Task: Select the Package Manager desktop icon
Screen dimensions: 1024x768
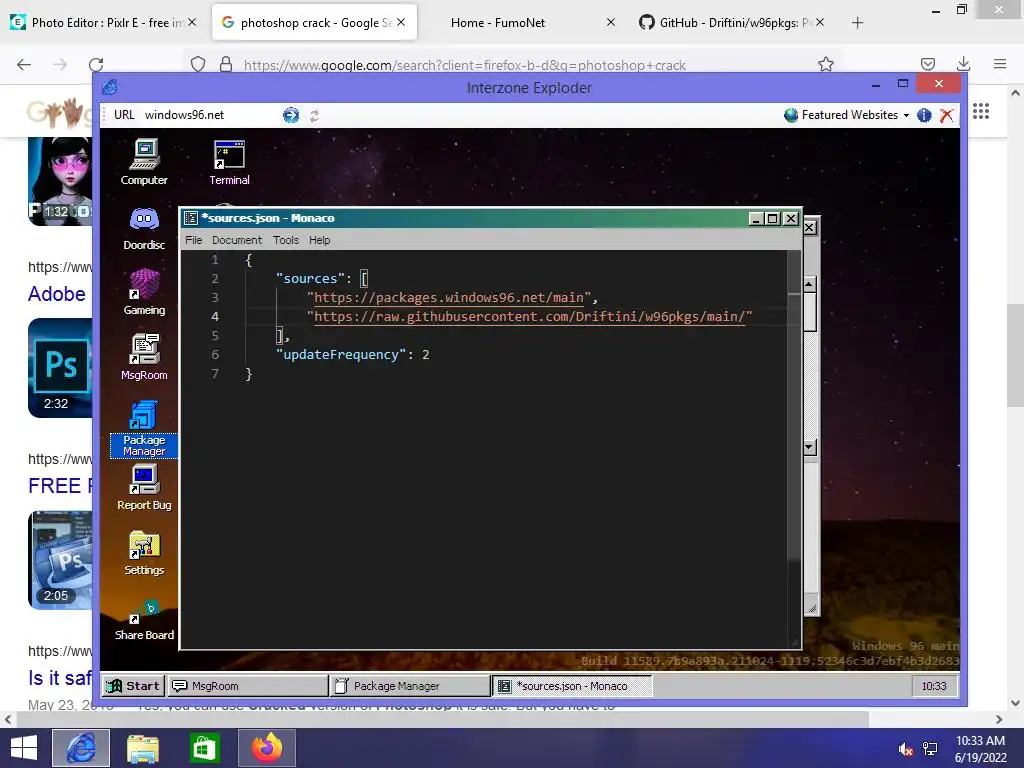Action: point(144,429)
